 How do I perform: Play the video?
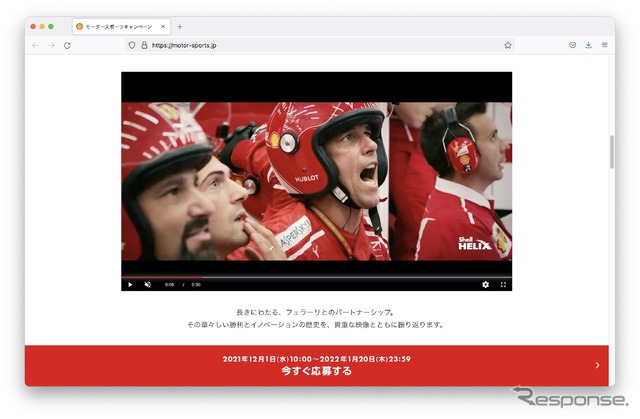pos(130,284)
